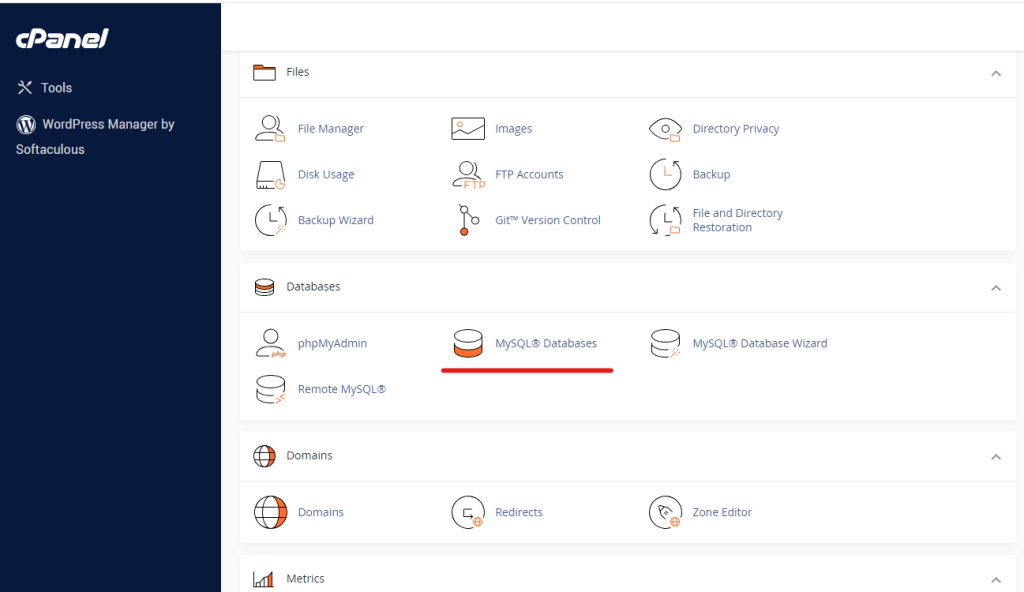This screenshot has height=592, width=1024.
Task: Click the Remote MySQL link
Action: pyautogui.click(x=341, y=389)
